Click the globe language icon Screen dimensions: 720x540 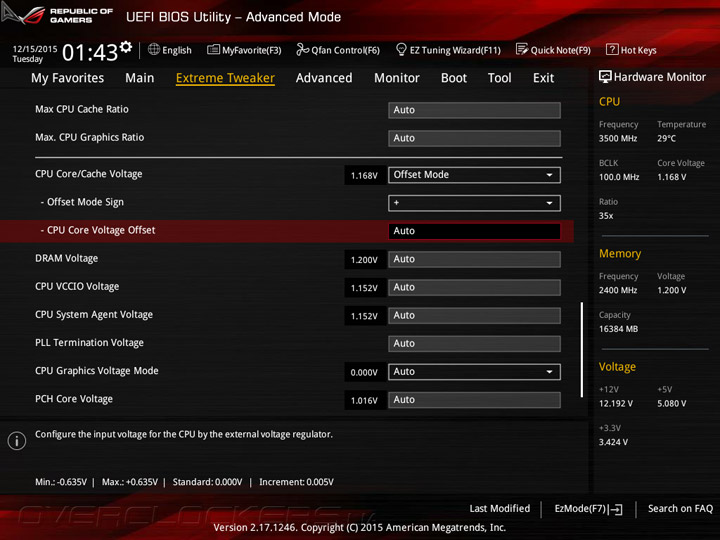[154, 50]
